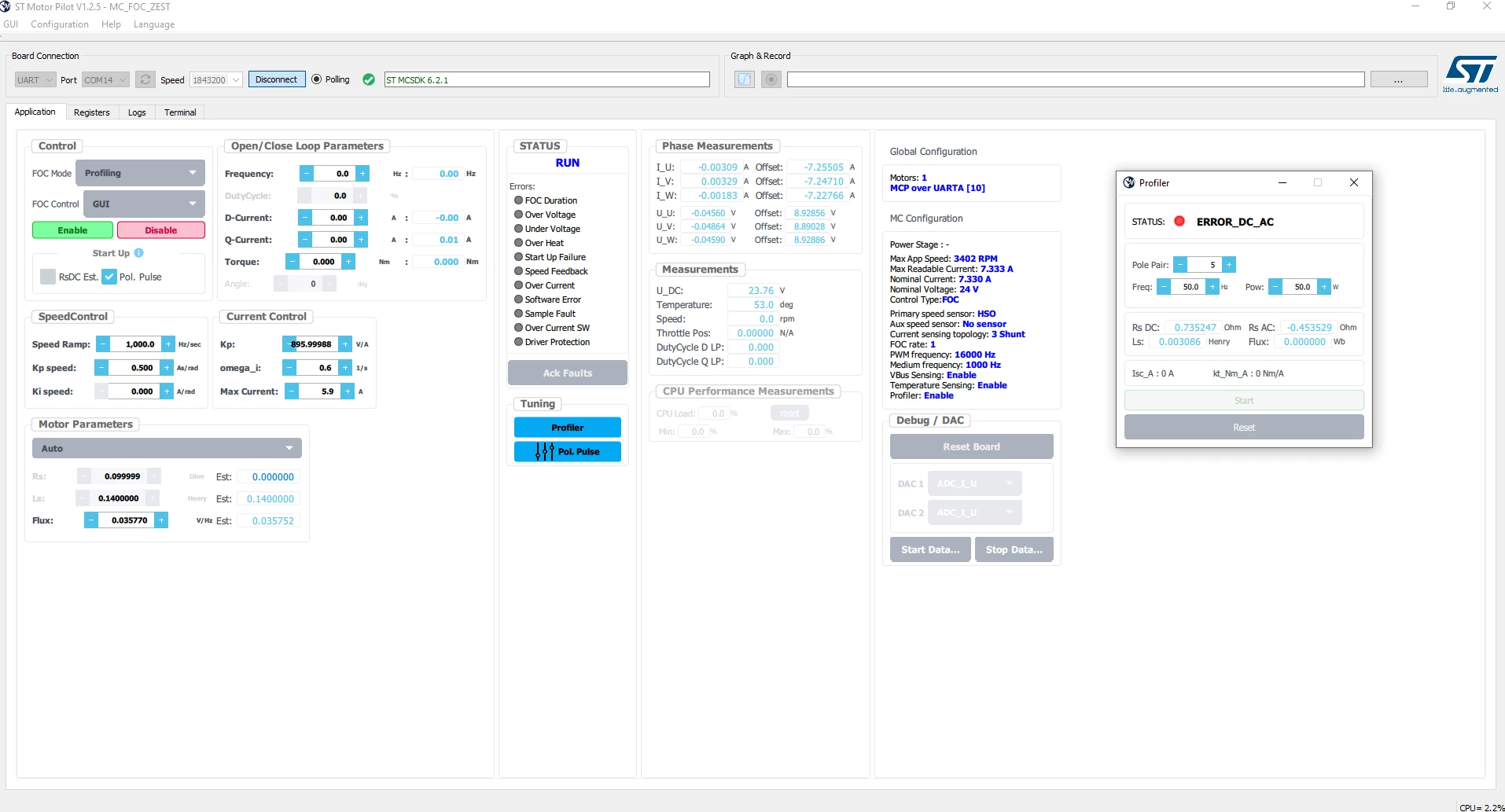Check the RsDC Est. checkbox
Viewport: 1505px width, 812px height.
coord(48,277)
